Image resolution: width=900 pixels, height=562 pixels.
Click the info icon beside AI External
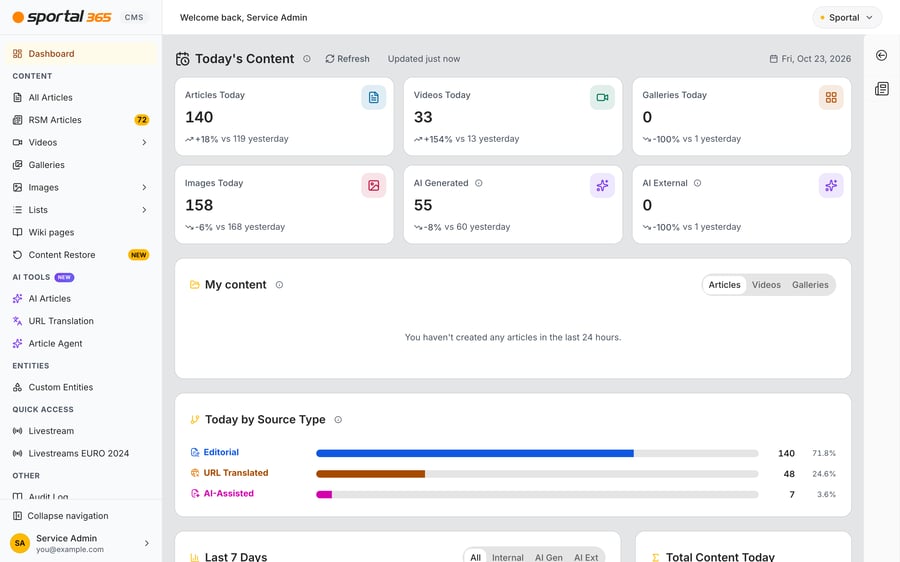[x=697, y=183]
